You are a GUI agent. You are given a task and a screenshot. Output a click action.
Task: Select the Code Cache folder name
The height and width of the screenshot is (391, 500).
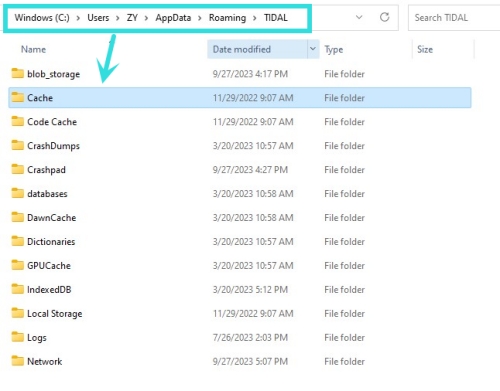tap(52, 122)
